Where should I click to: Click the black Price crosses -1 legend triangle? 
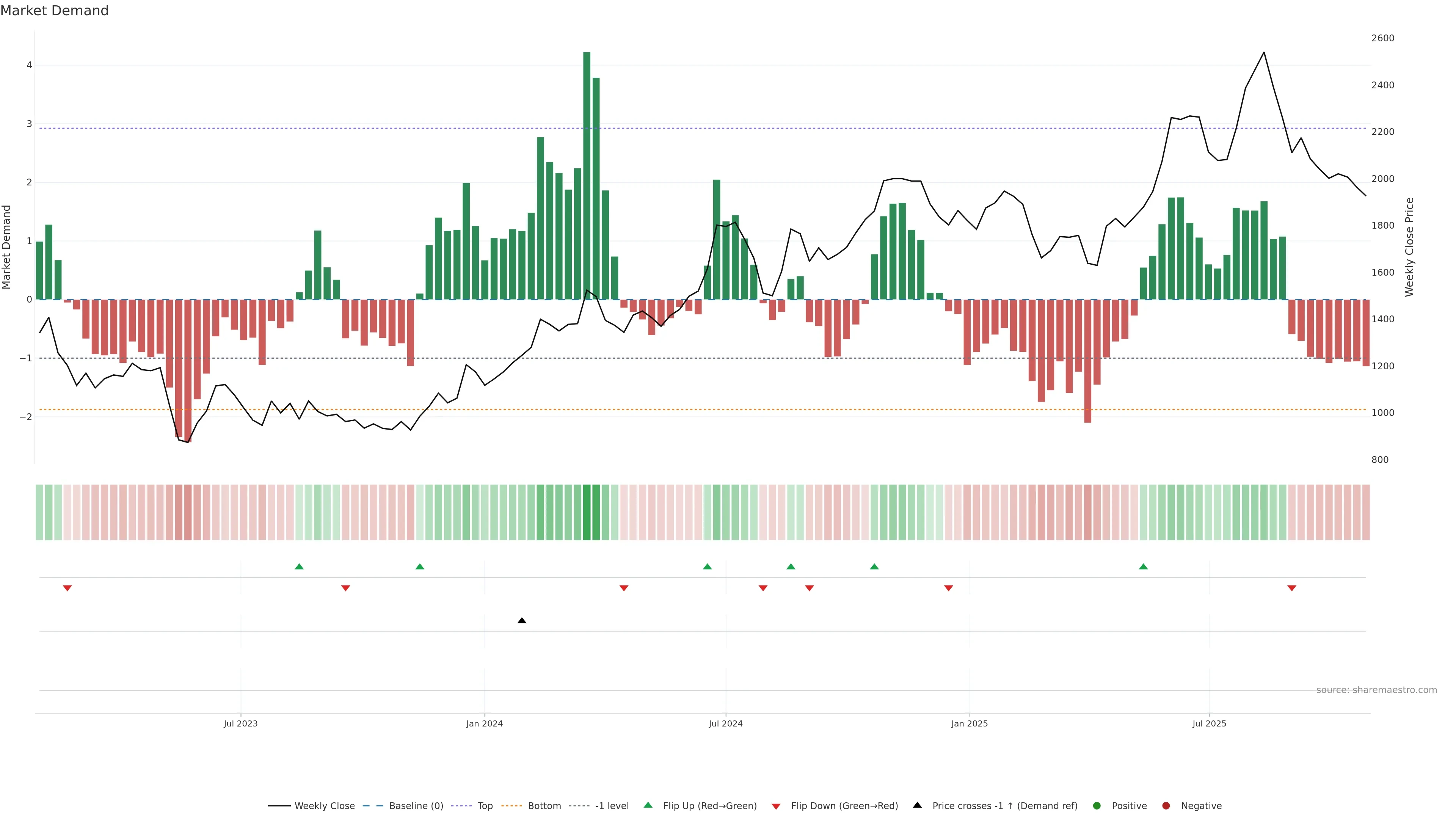coord(917,805)
